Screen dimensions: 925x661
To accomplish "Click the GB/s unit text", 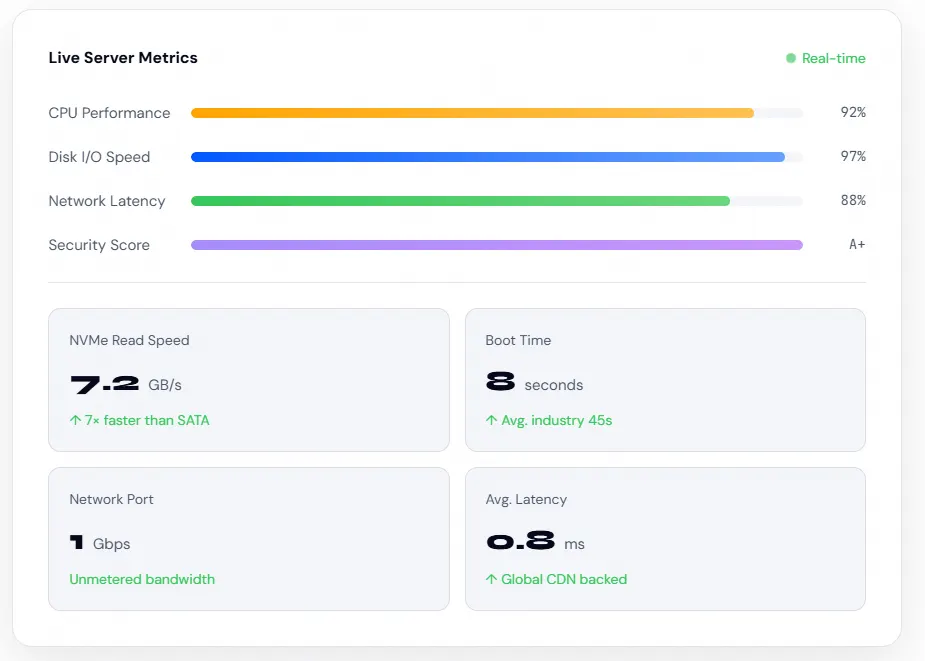I will (x=165, y=385).
